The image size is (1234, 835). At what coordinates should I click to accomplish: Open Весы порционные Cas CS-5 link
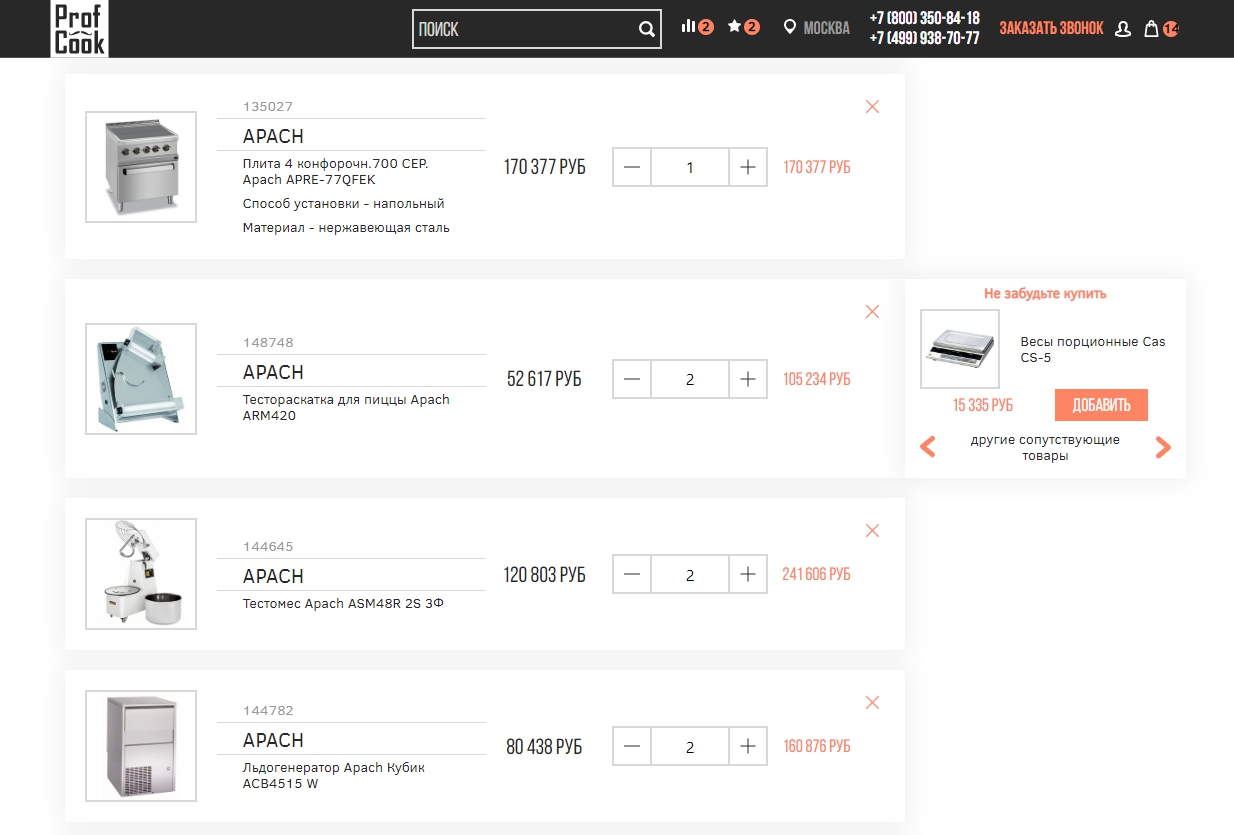pos(1093,349)
